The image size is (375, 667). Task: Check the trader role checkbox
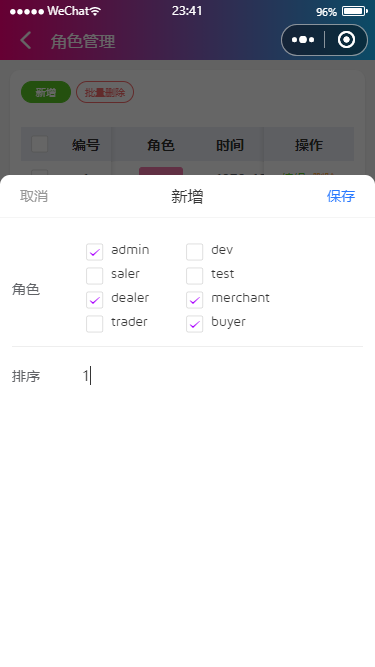(x=94, y=324)
